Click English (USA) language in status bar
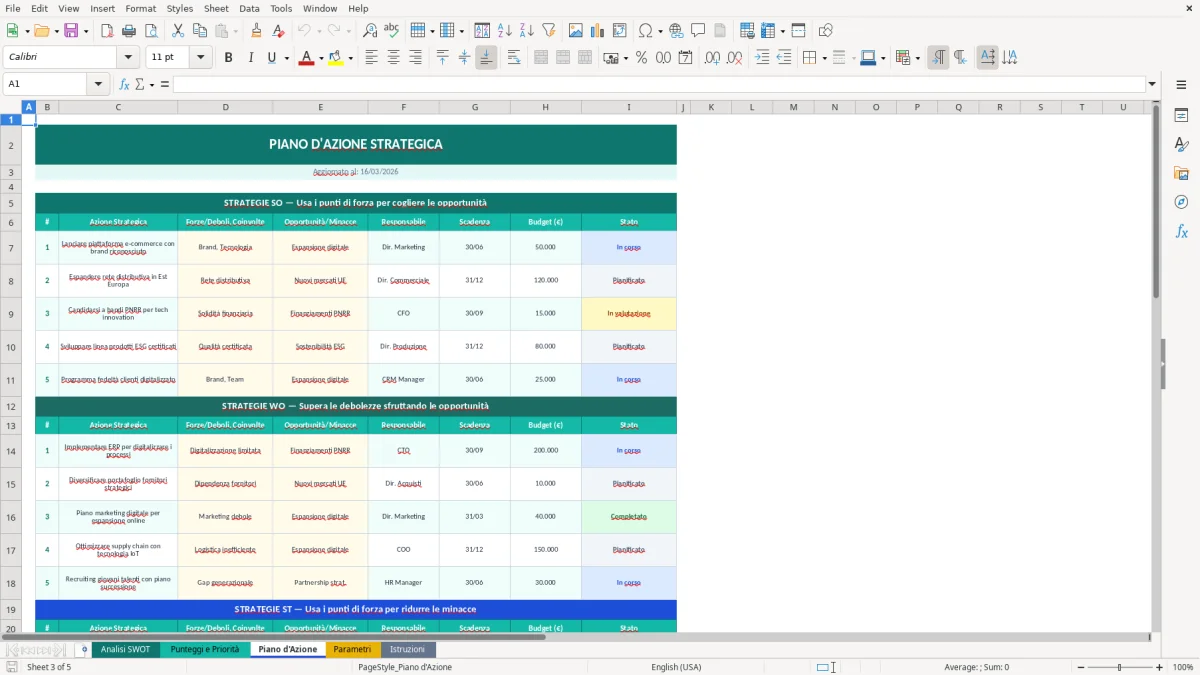 676,667
